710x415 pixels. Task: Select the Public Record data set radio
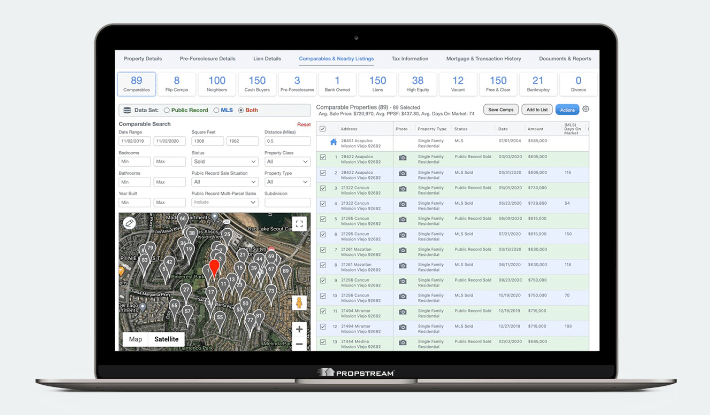click(168, 109)
